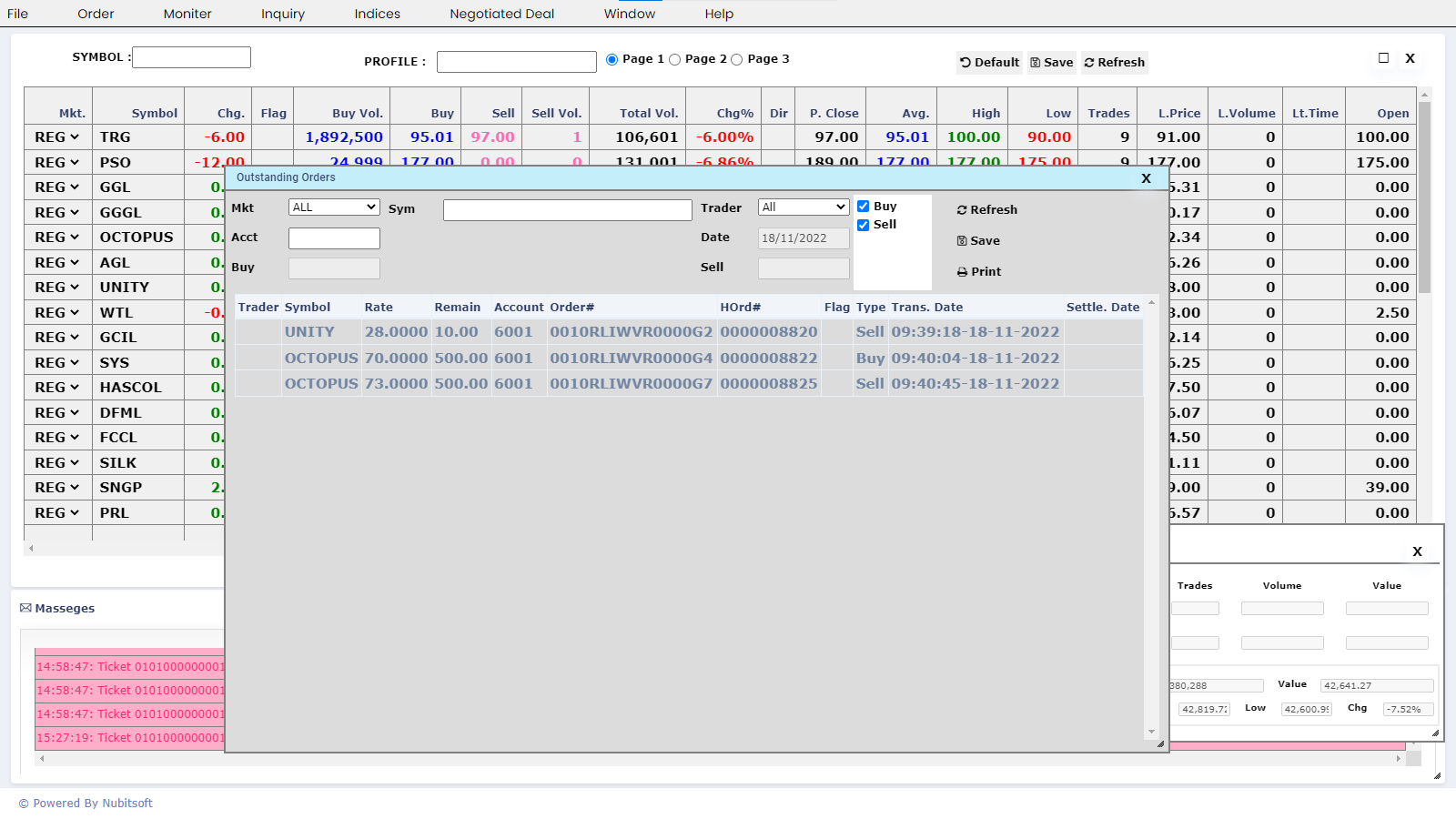Click the Symbol column header in the orders table
Screen dimensions: 1456x819
(308, 308)
